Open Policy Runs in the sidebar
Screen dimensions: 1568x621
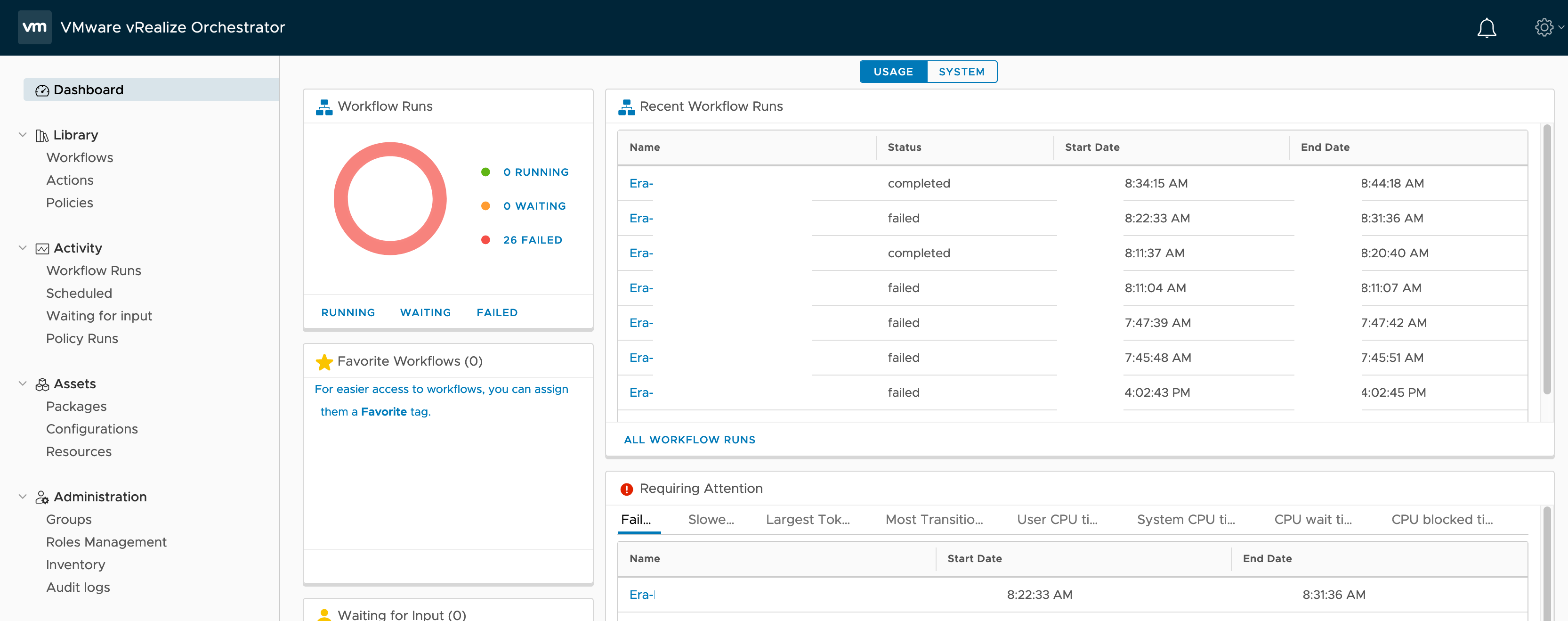click(x=82, y=338)
